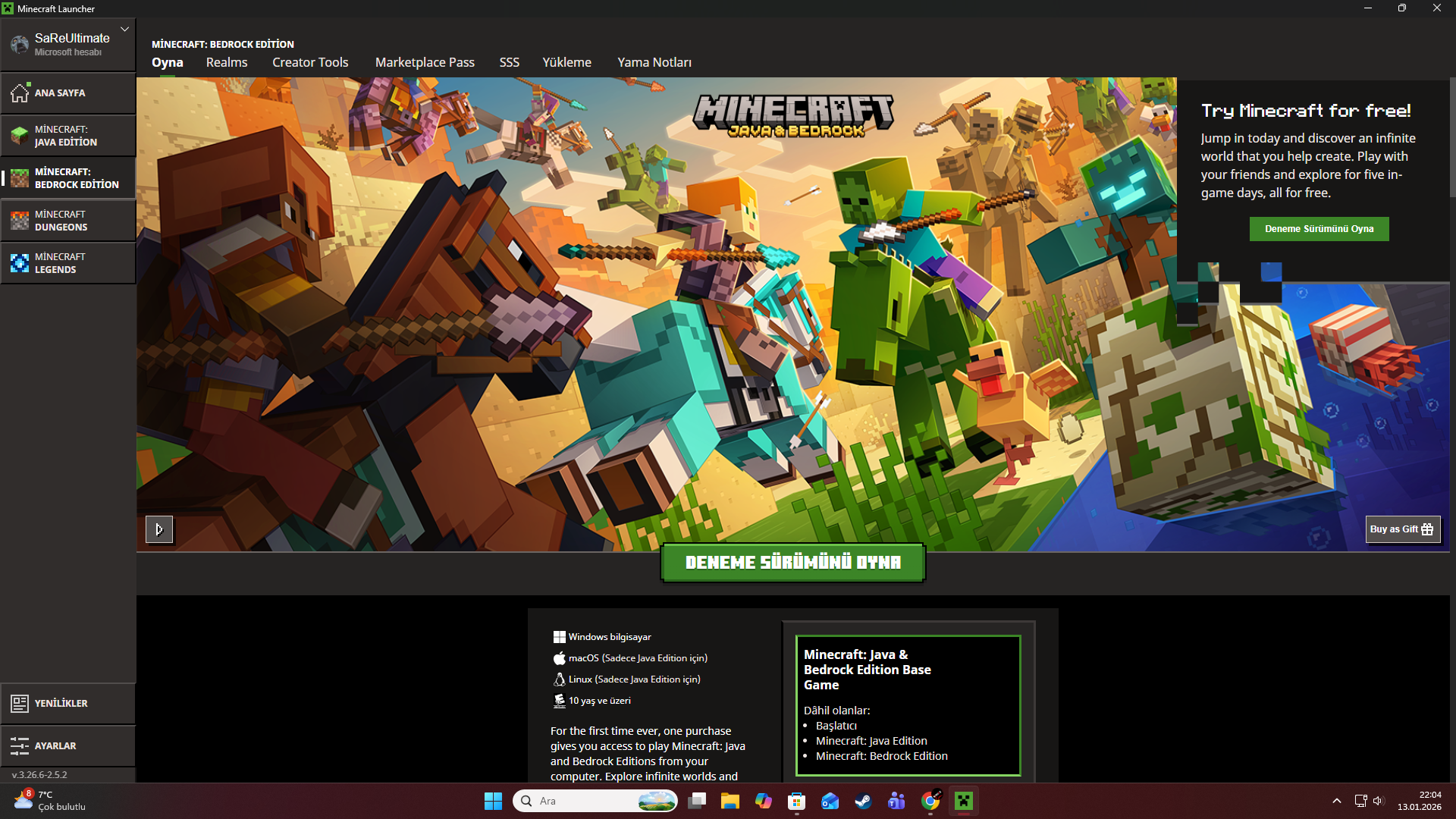Click 'Başlatıcı' in the included list
This screenshot has height=819, width=1456.
836,726
